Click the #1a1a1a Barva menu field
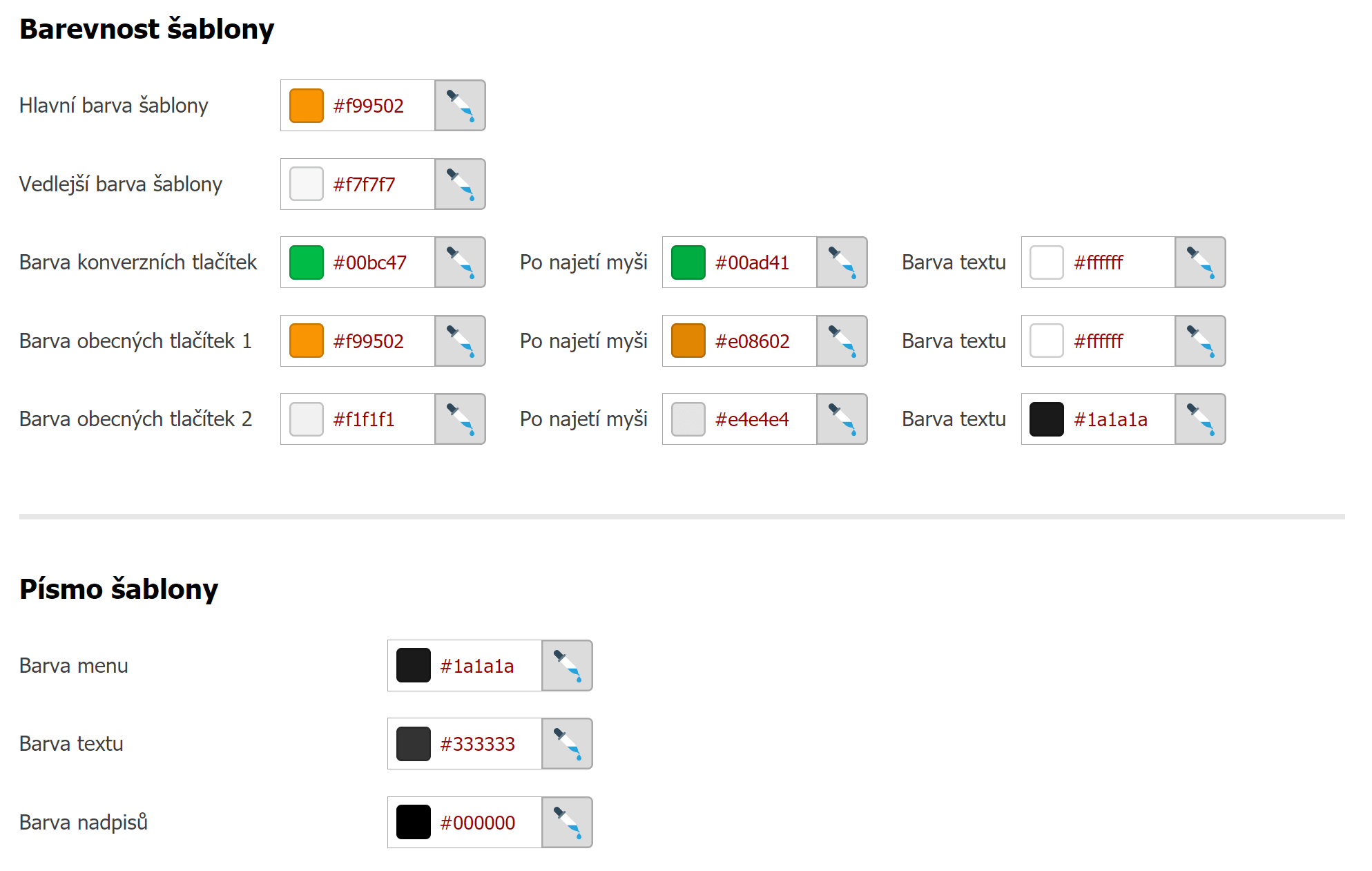The height and width of the screenshot is (871, 1372). [487, 666]
